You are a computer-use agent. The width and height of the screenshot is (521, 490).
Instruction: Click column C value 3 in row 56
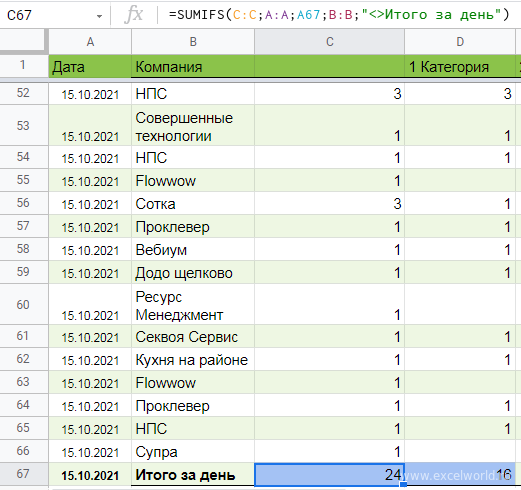click(330, 203)
